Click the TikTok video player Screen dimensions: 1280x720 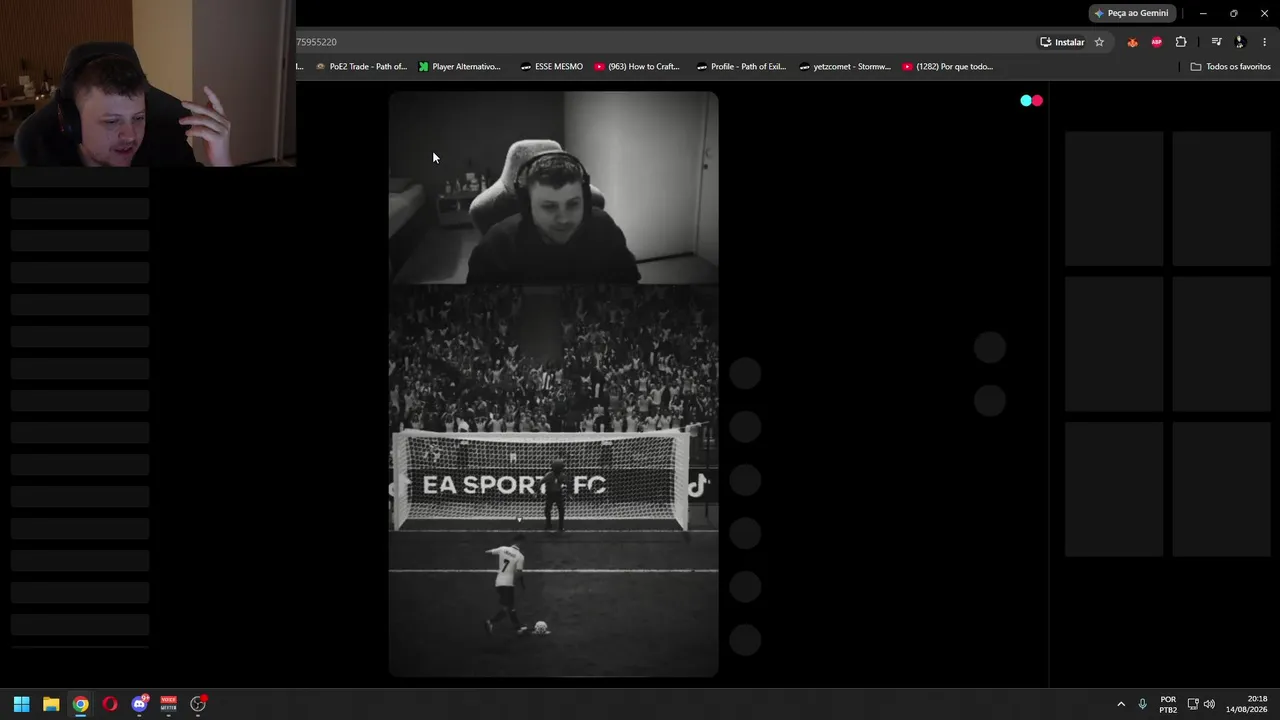(x=553, y=384)
